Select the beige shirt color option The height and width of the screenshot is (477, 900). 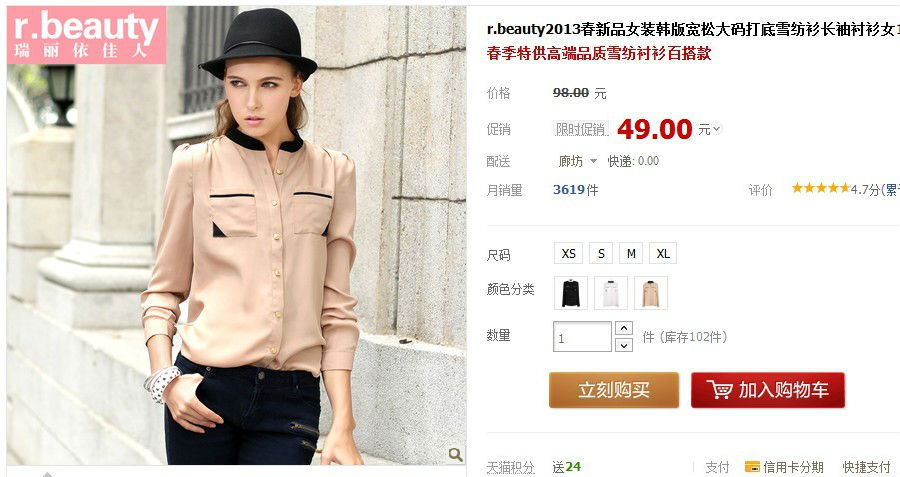tap(651, 293)
